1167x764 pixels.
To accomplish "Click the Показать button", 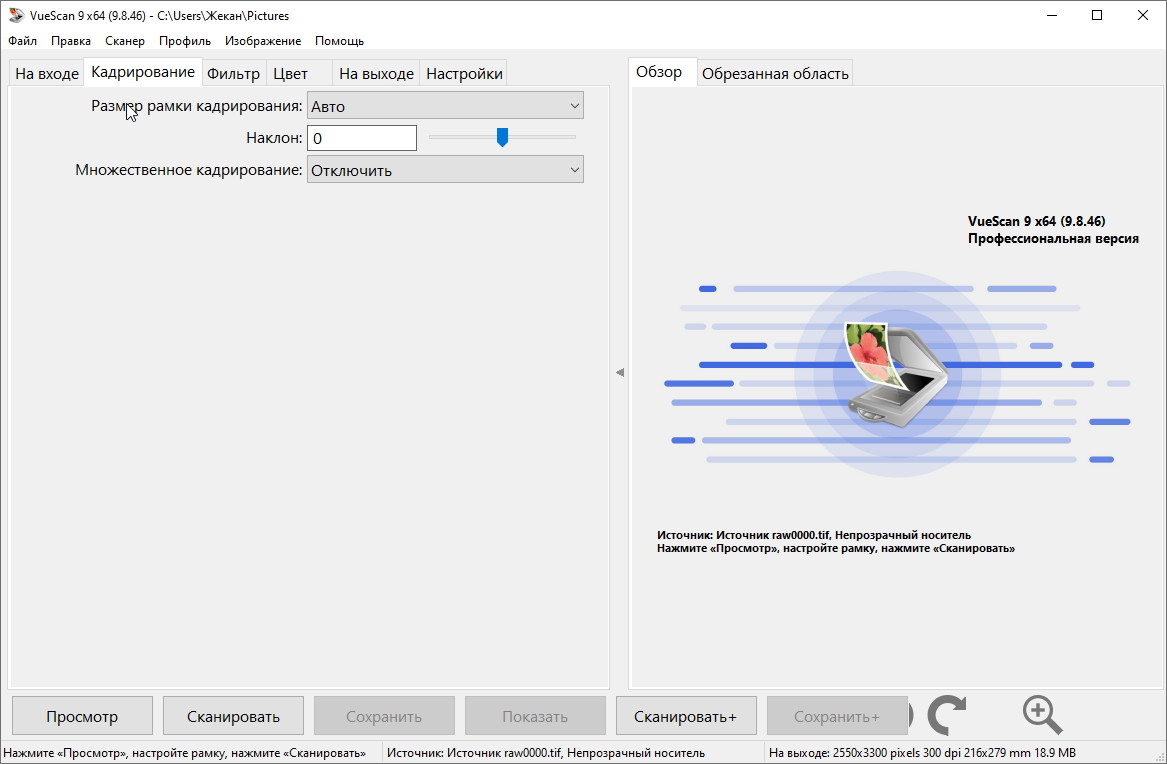I will (535, 716).
